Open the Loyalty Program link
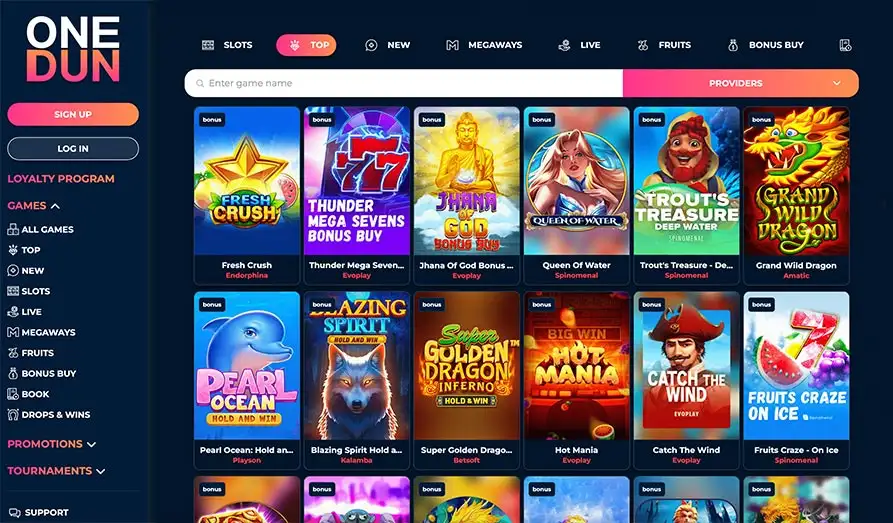Image resolution: width=893 pixels, height=523 pixels. pos(61,179)
